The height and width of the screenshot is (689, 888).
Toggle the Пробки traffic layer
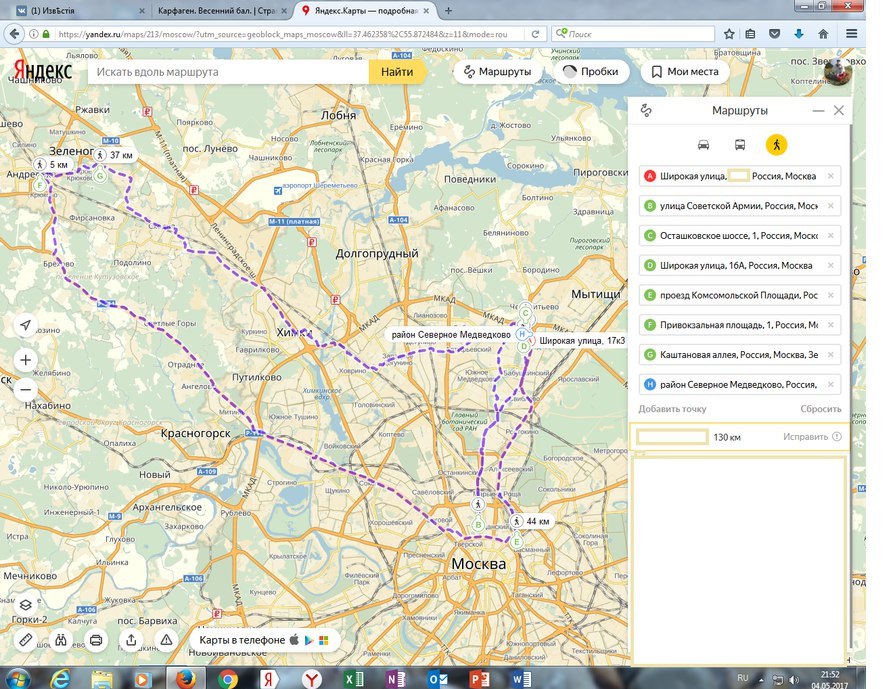590,72
